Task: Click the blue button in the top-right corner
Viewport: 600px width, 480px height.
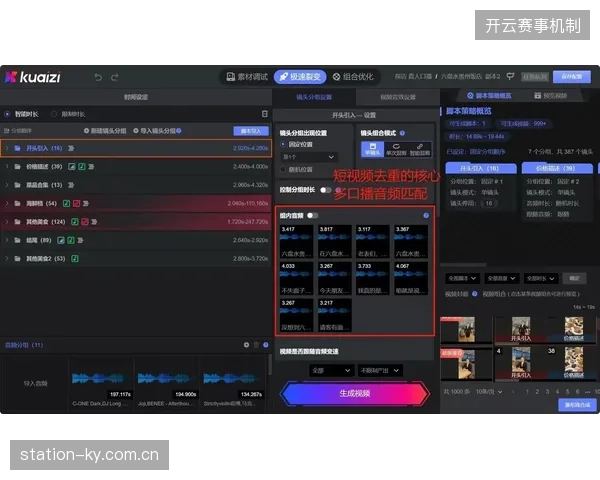Action: tap(572, 77)
